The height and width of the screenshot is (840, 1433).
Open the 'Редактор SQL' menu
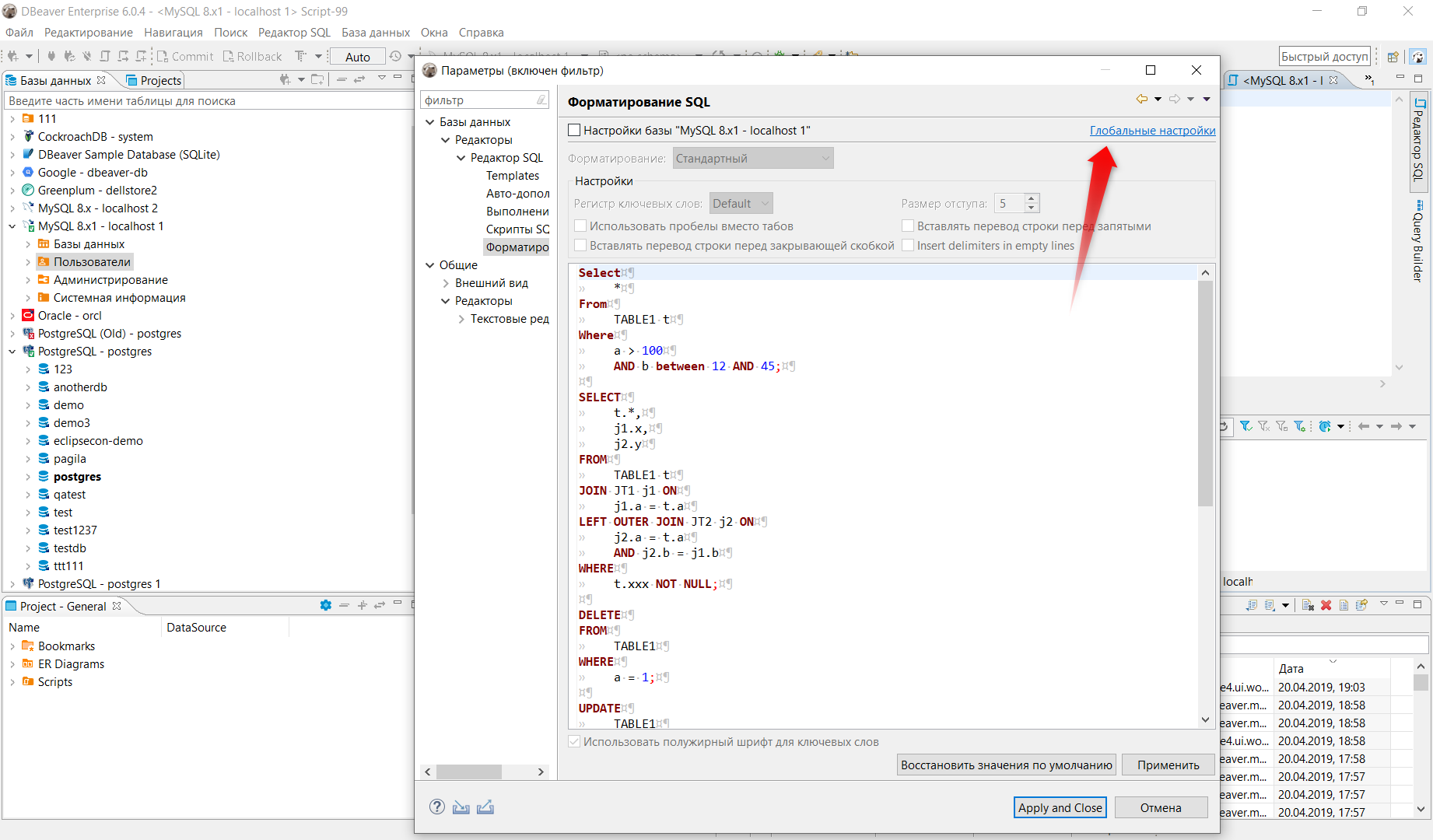click(294, 33)
